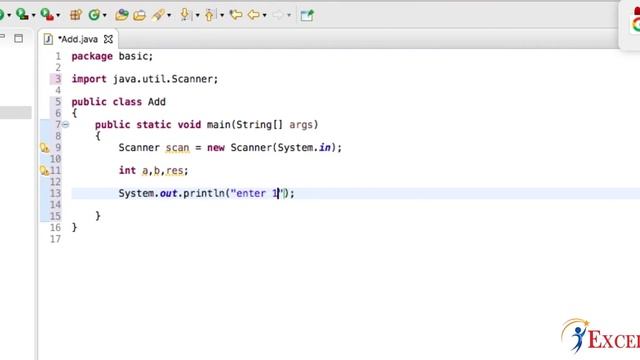
Task: Click the method closing brace on line 15
Action: click(x=98, y=216)
